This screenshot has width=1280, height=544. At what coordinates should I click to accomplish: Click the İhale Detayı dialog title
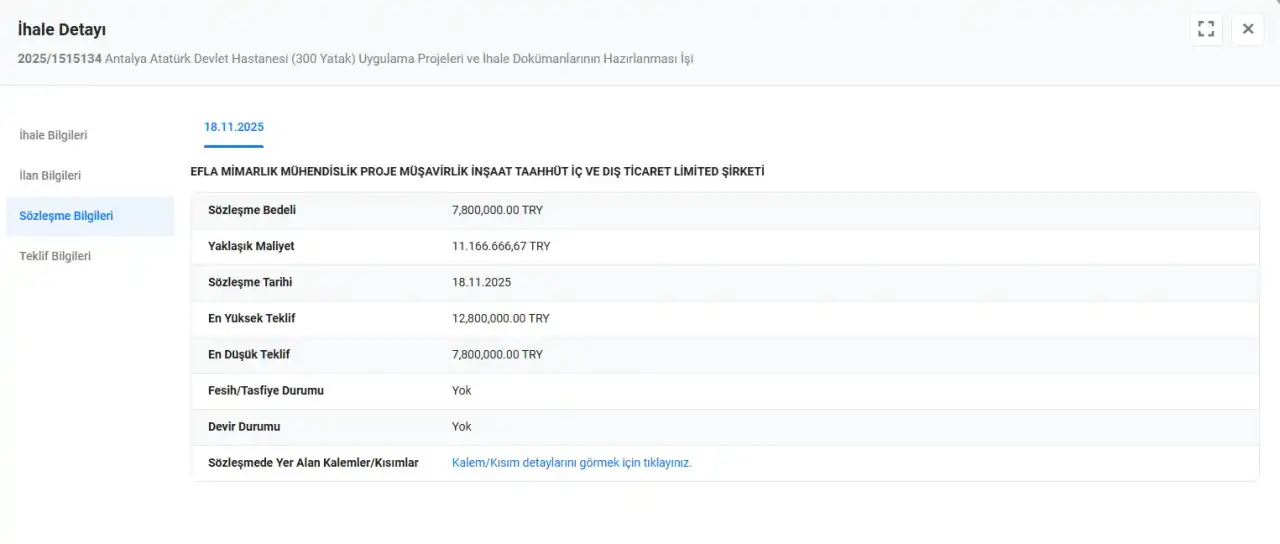(x=62, y=30)
